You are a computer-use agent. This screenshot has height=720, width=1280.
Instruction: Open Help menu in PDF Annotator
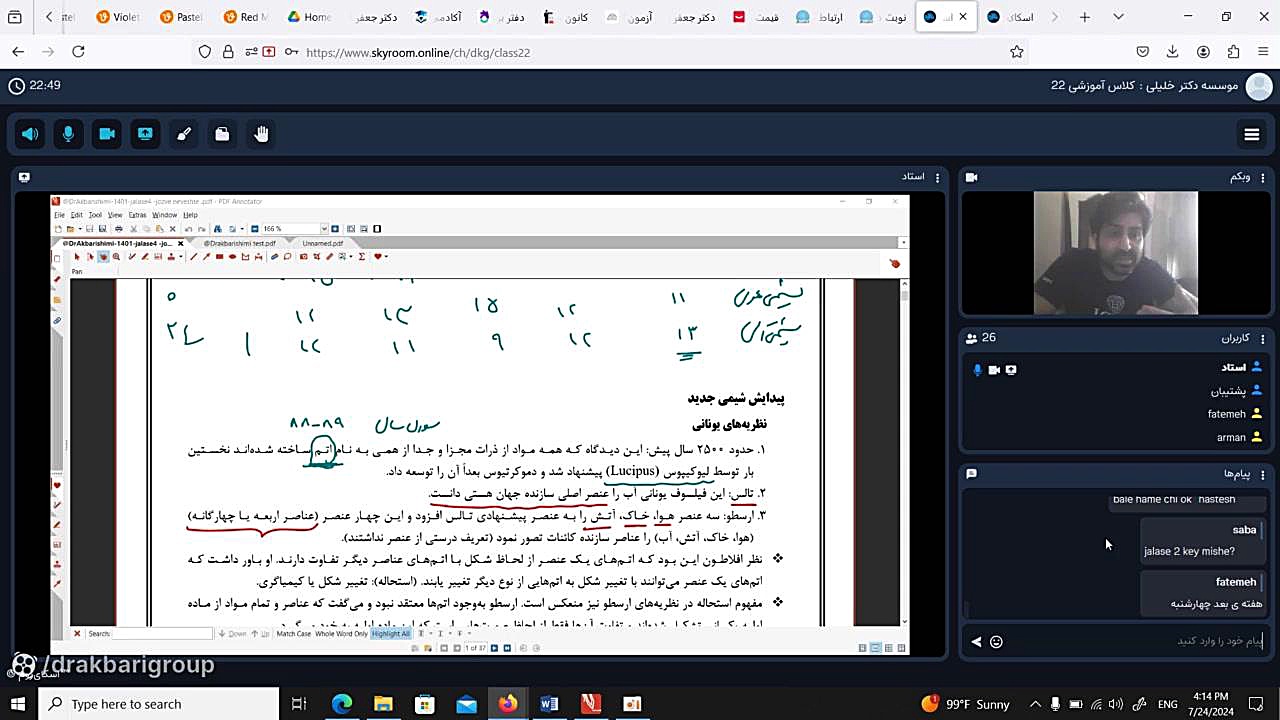pos(190,215)
